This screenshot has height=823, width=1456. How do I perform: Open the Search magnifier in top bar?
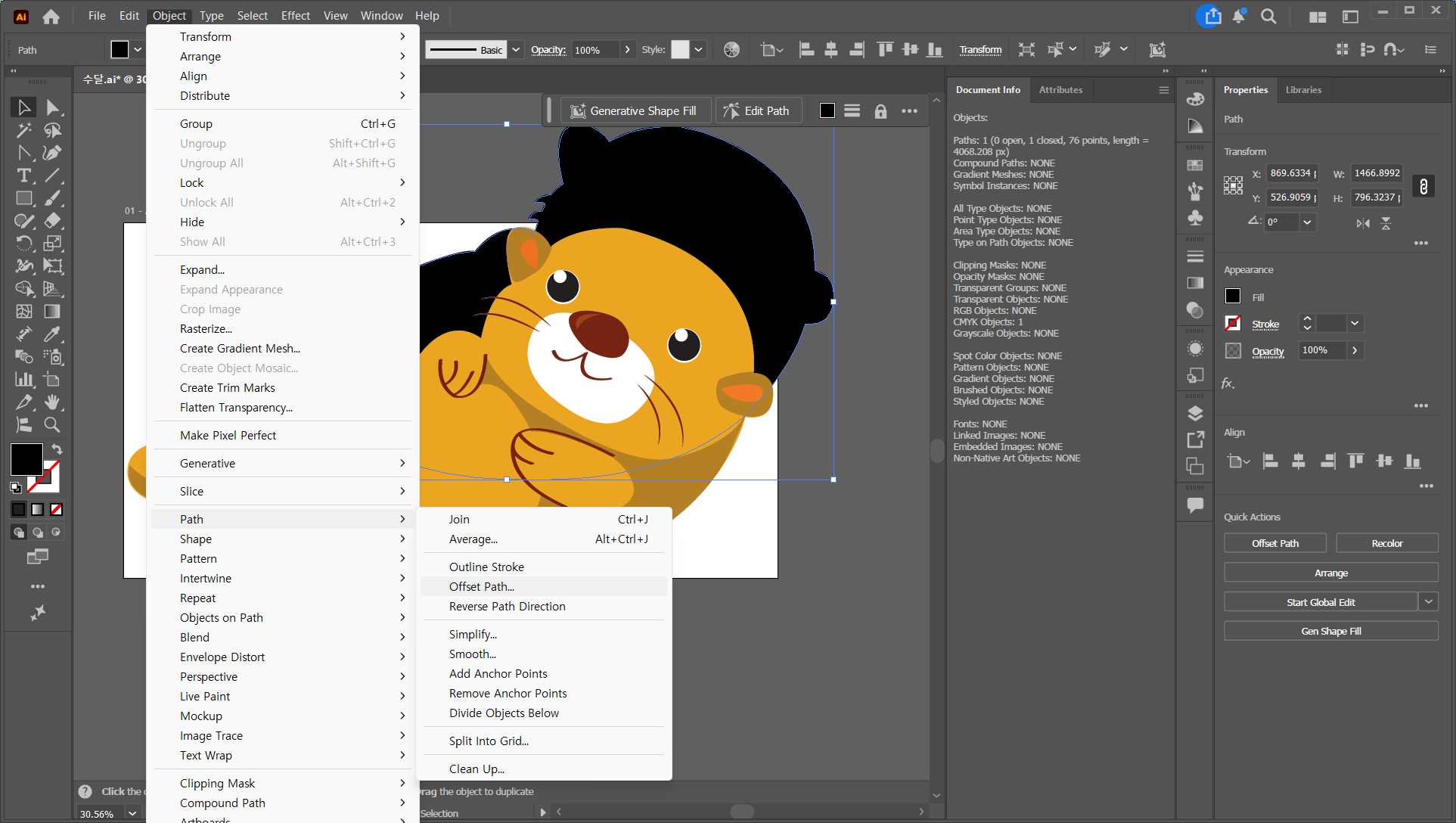(x=1268, y=16)
